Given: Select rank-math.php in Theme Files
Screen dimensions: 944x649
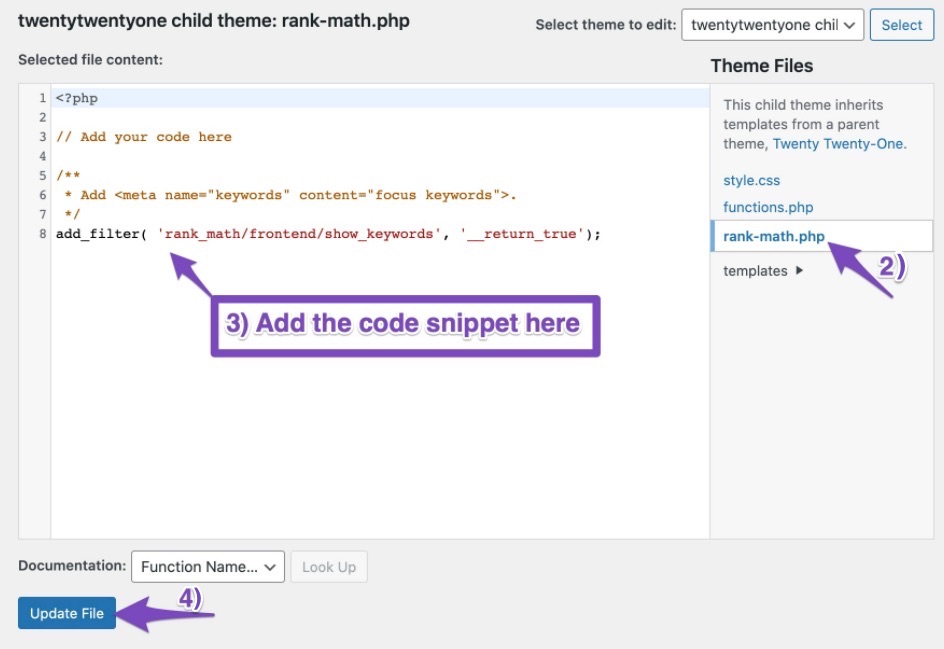Looking at the screenshot, I should [774, 236].
